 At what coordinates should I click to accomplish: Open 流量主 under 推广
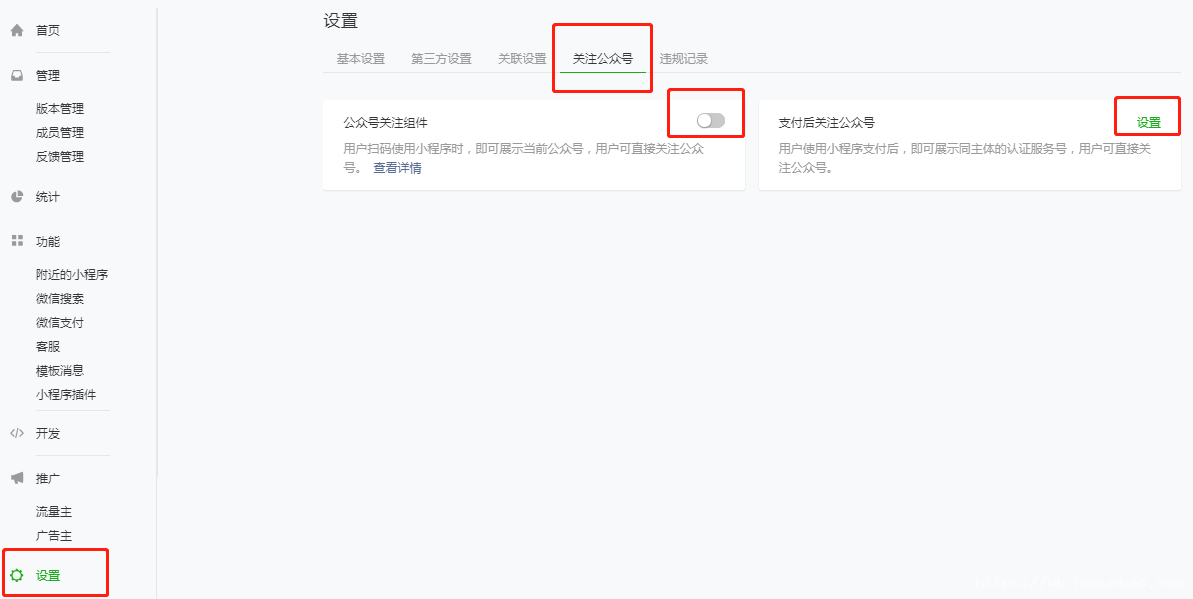pos(54,511)
